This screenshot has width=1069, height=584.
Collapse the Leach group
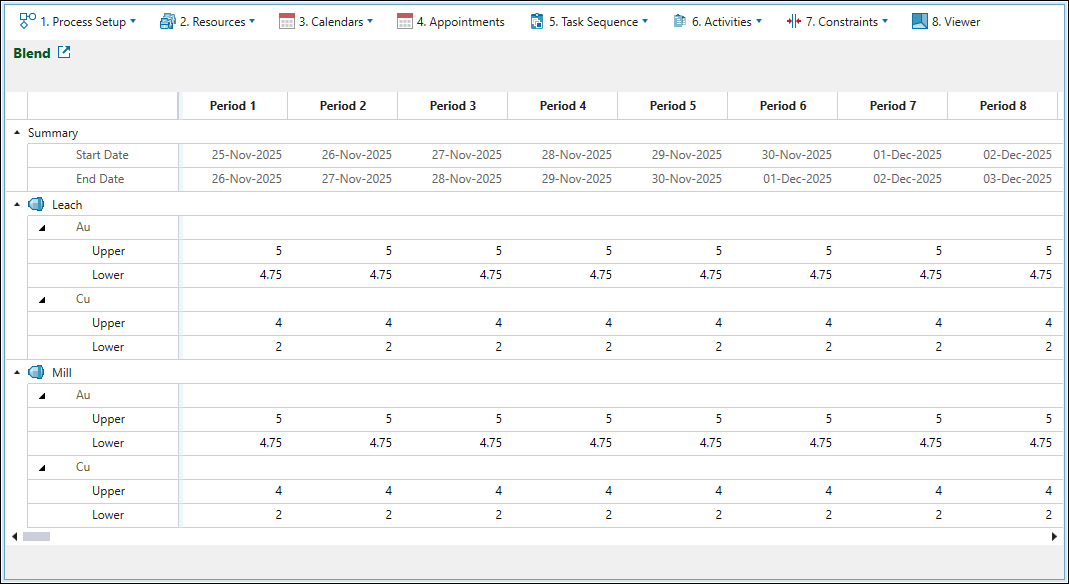coord(17,204)
